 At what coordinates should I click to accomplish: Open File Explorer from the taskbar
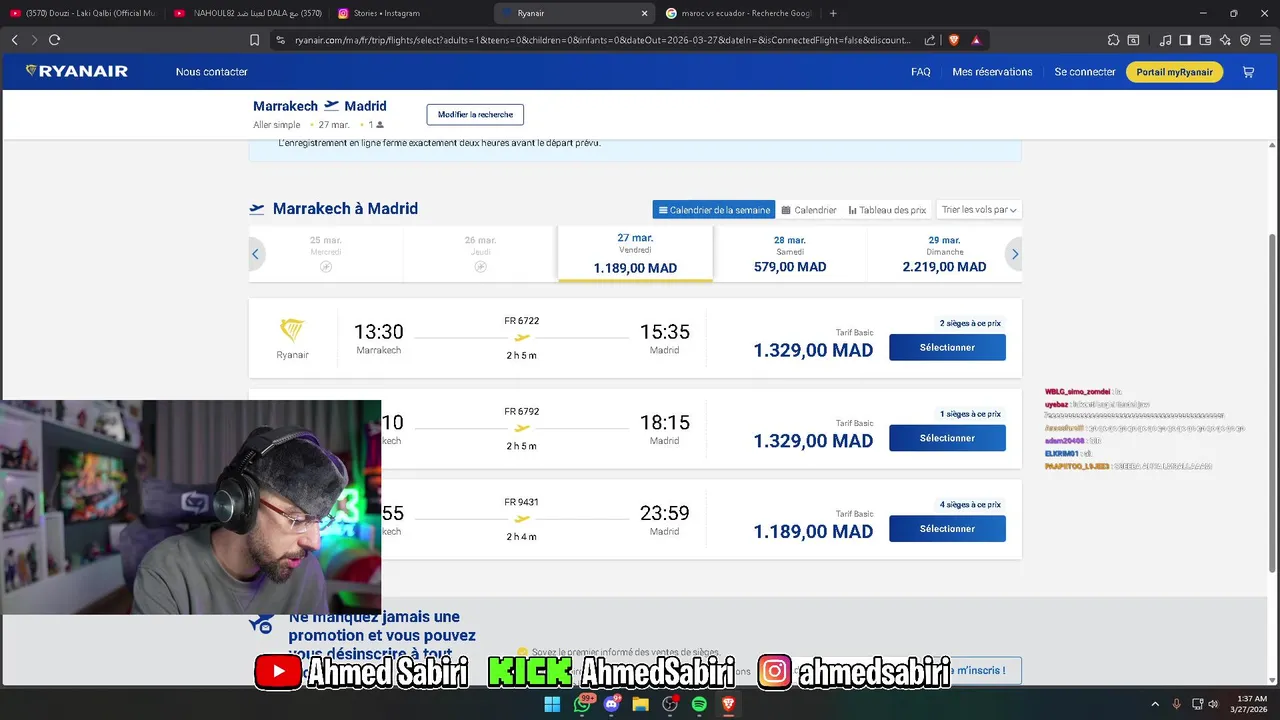(641, 704)
